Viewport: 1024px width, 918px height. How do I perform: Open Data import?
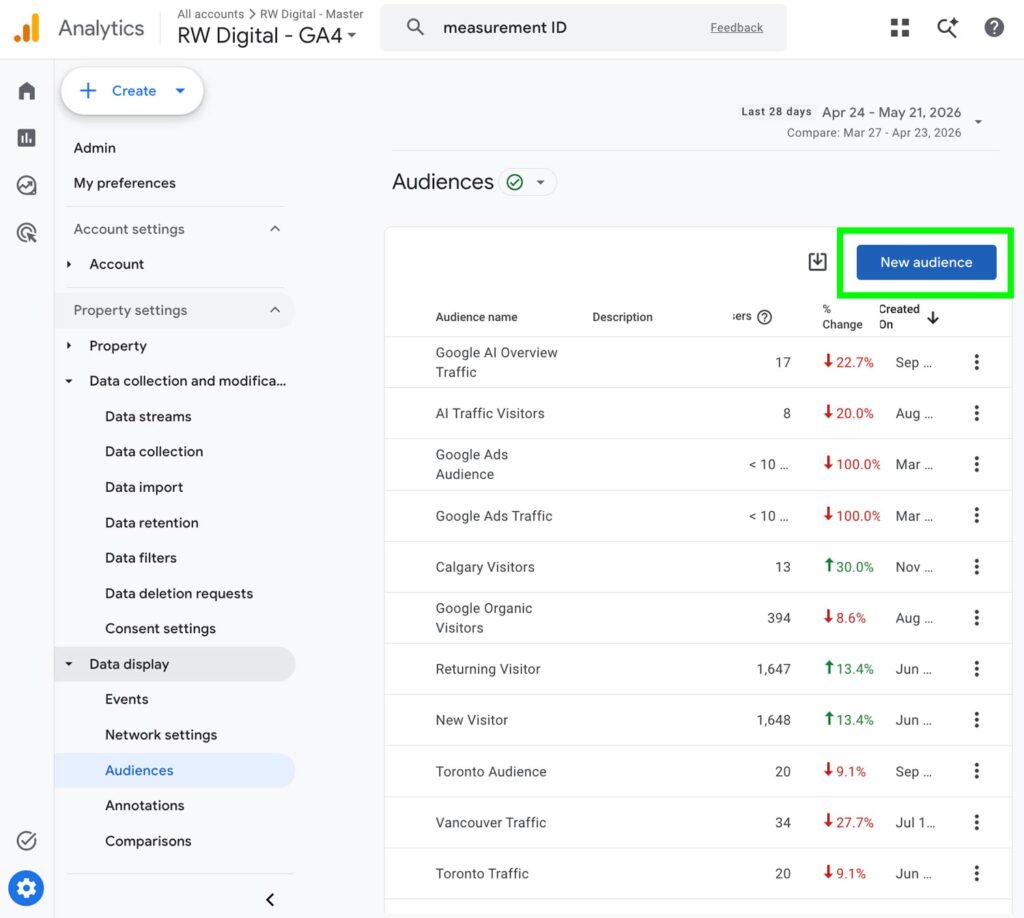coord(144,488)
